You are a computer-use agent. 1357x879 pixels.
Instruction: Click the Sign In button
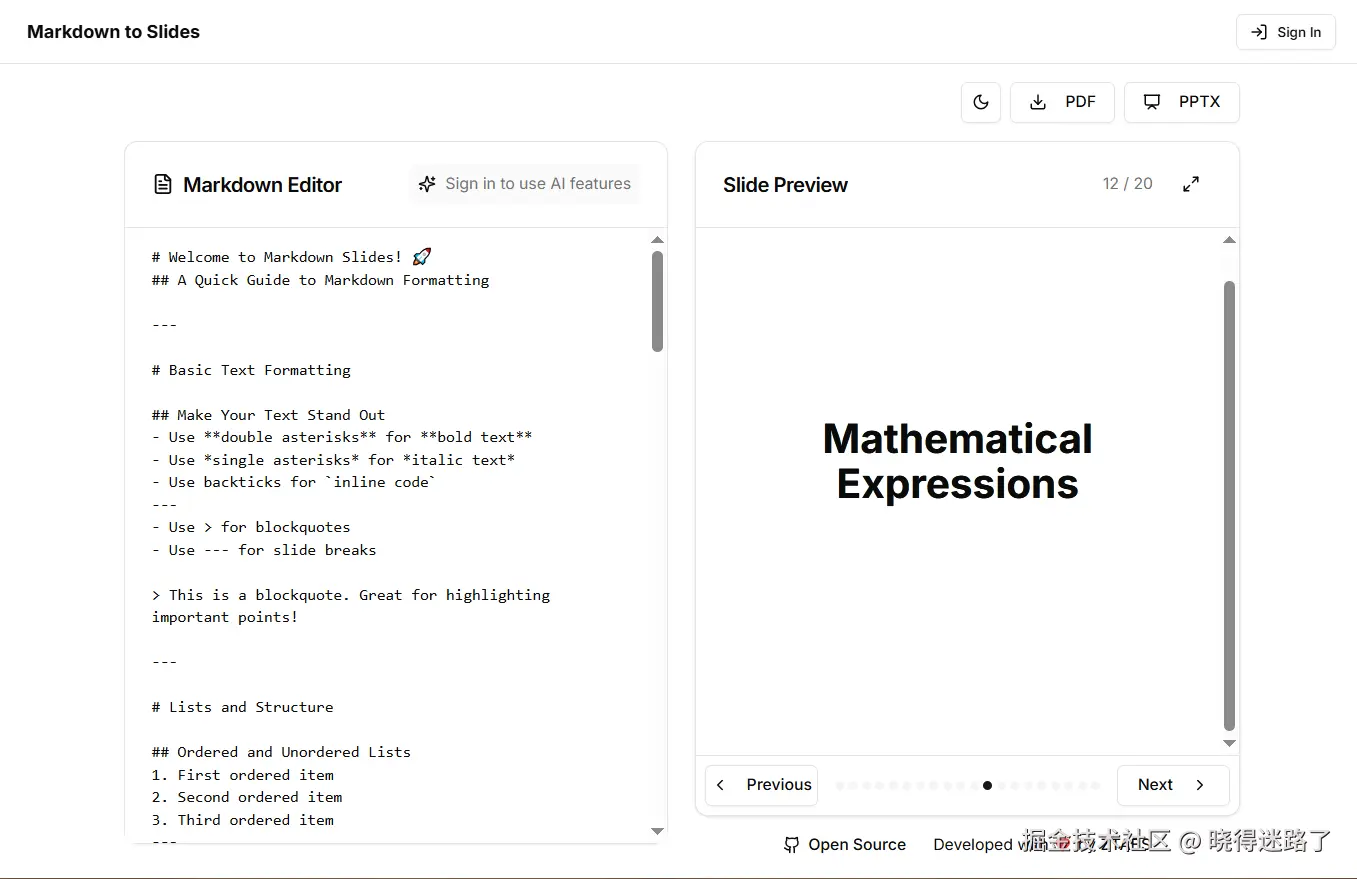[1286, 32]
